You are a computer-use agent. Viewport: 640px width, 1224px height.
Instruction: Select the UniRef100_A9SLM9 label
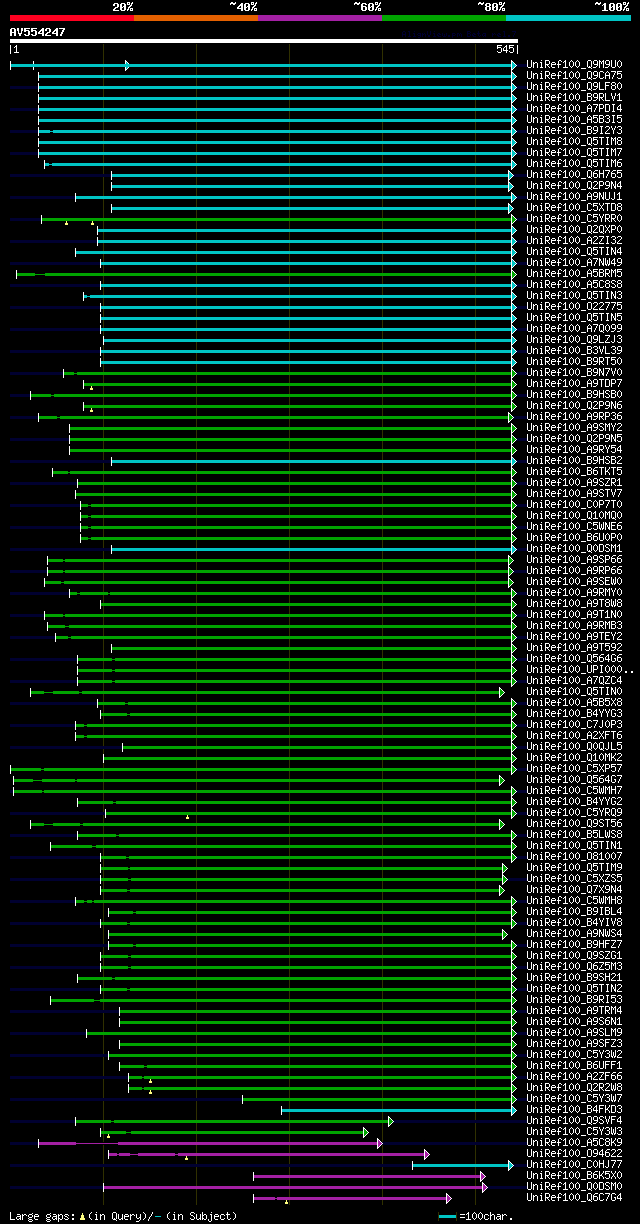pyautogui.click(x=574, y=1033)
